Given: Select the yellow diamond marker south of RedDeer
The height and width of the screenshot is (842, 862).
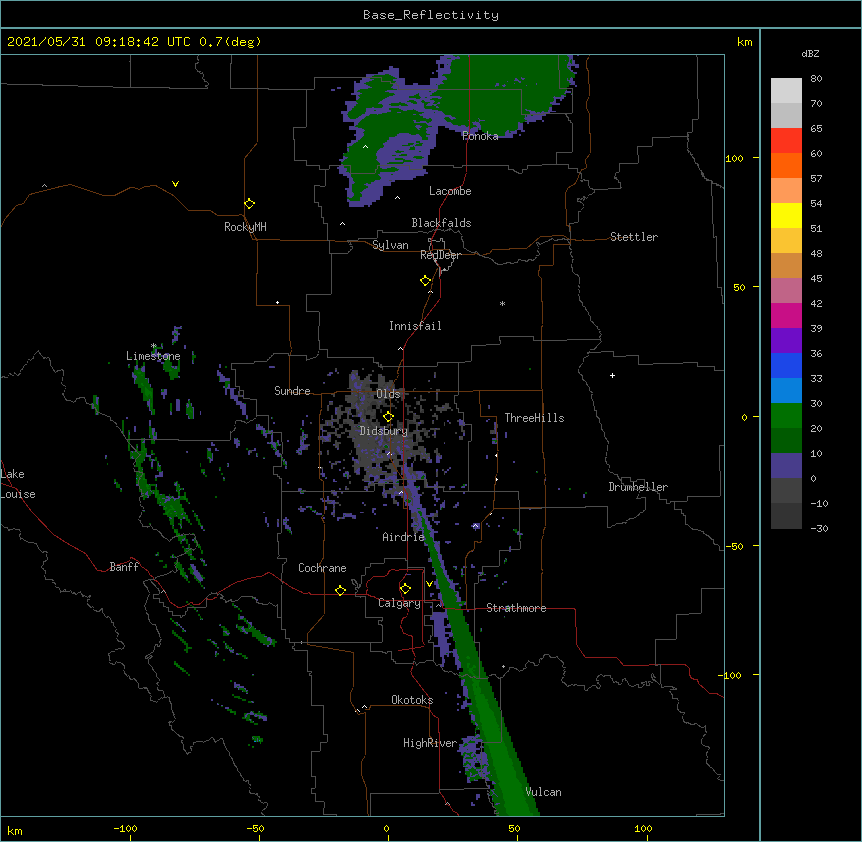Looking at the screenshot, I should tap(426, 281).
